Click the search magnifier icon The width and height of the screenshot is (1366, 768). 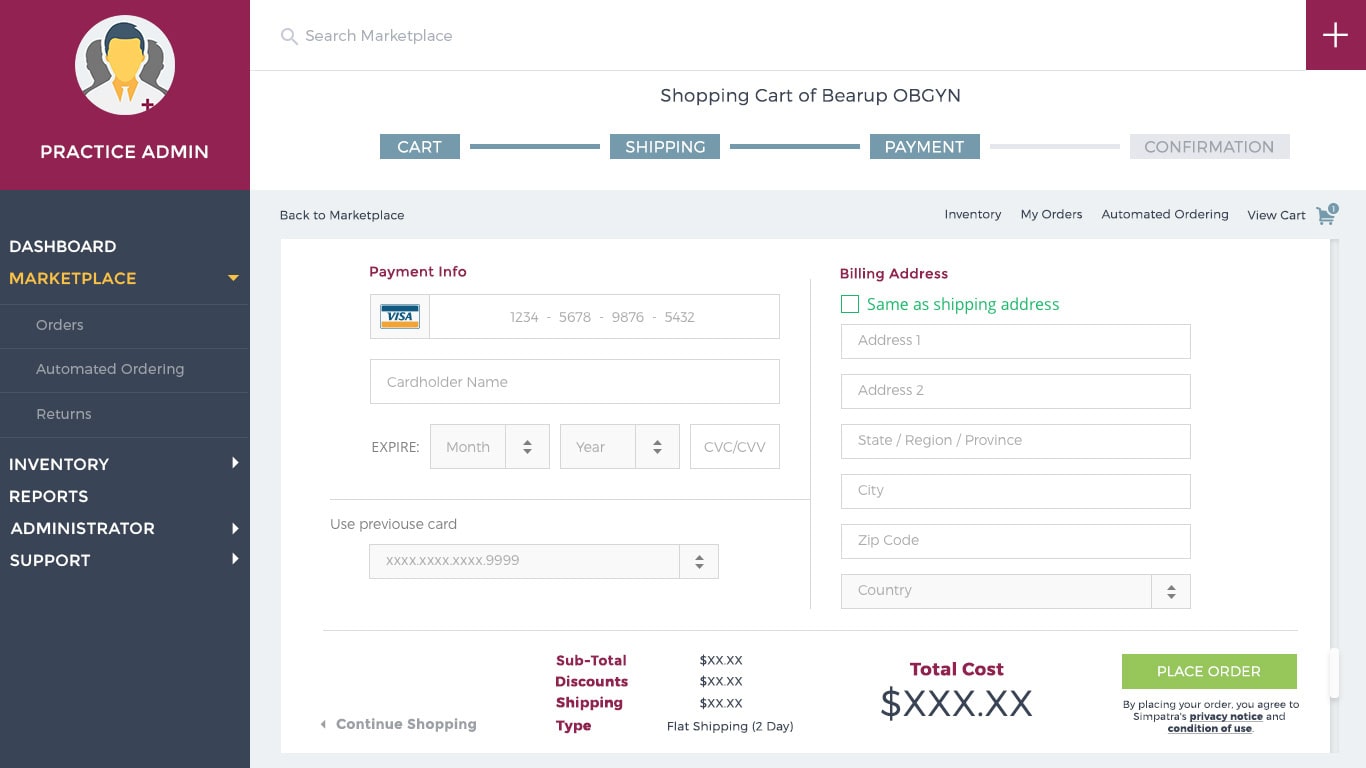coord(289,37)
